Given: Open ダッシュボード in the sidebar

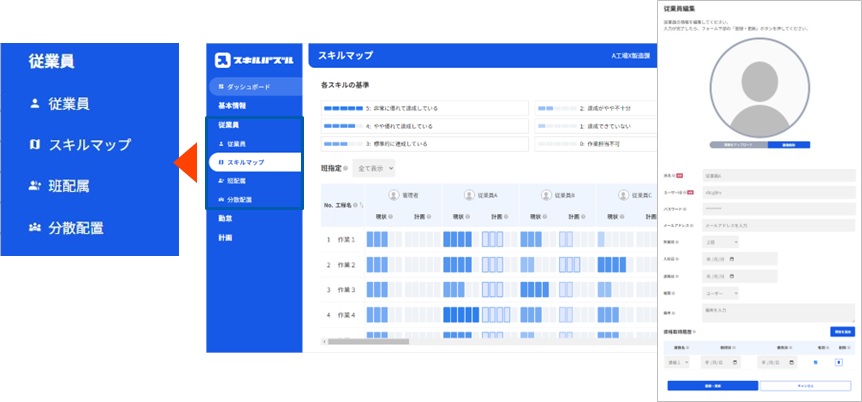Looking at the screenshot, I should (255, 87).
